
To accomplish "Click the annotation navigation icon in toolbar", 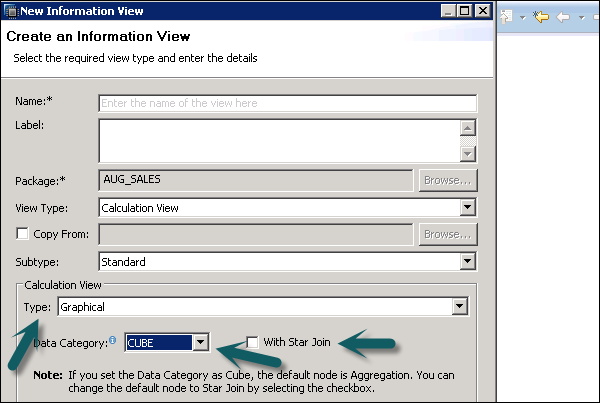I will point(507,17).
